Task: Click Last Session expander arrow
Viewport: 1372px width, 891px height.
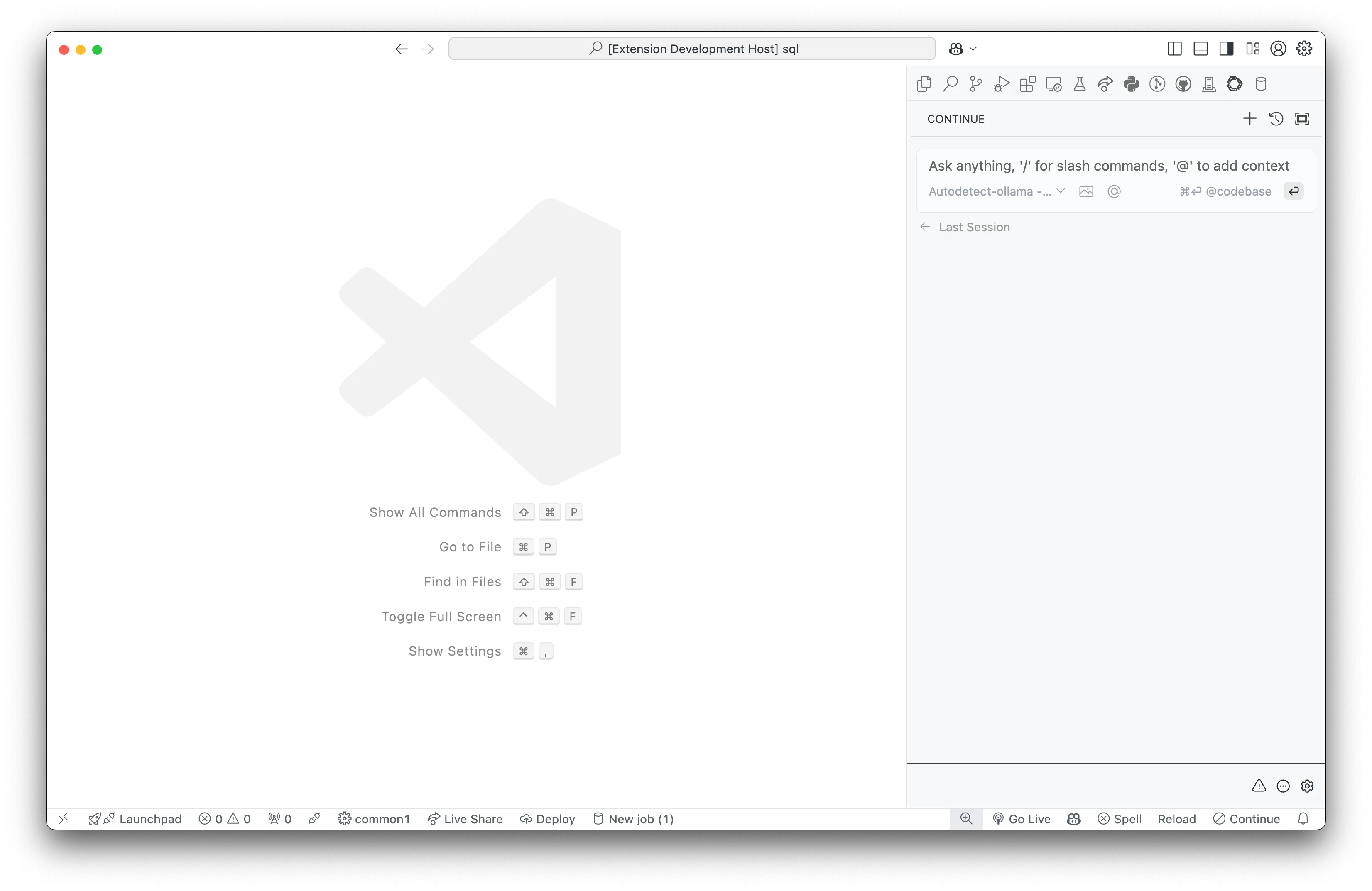Action: click(x=922, y=226)
